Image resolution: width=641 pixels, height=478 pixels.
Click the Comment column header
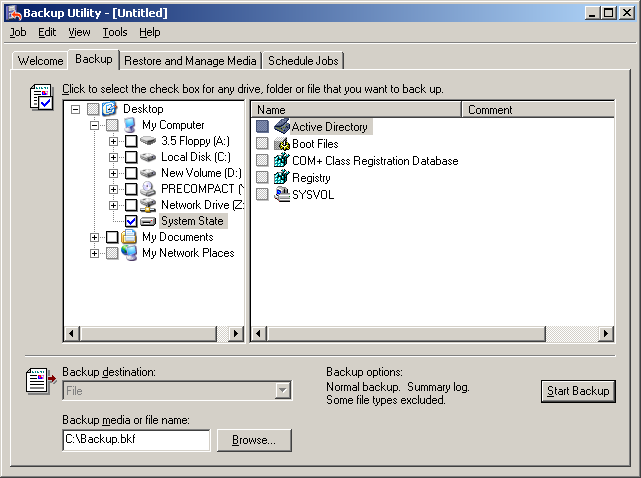(x=538, y=110)
